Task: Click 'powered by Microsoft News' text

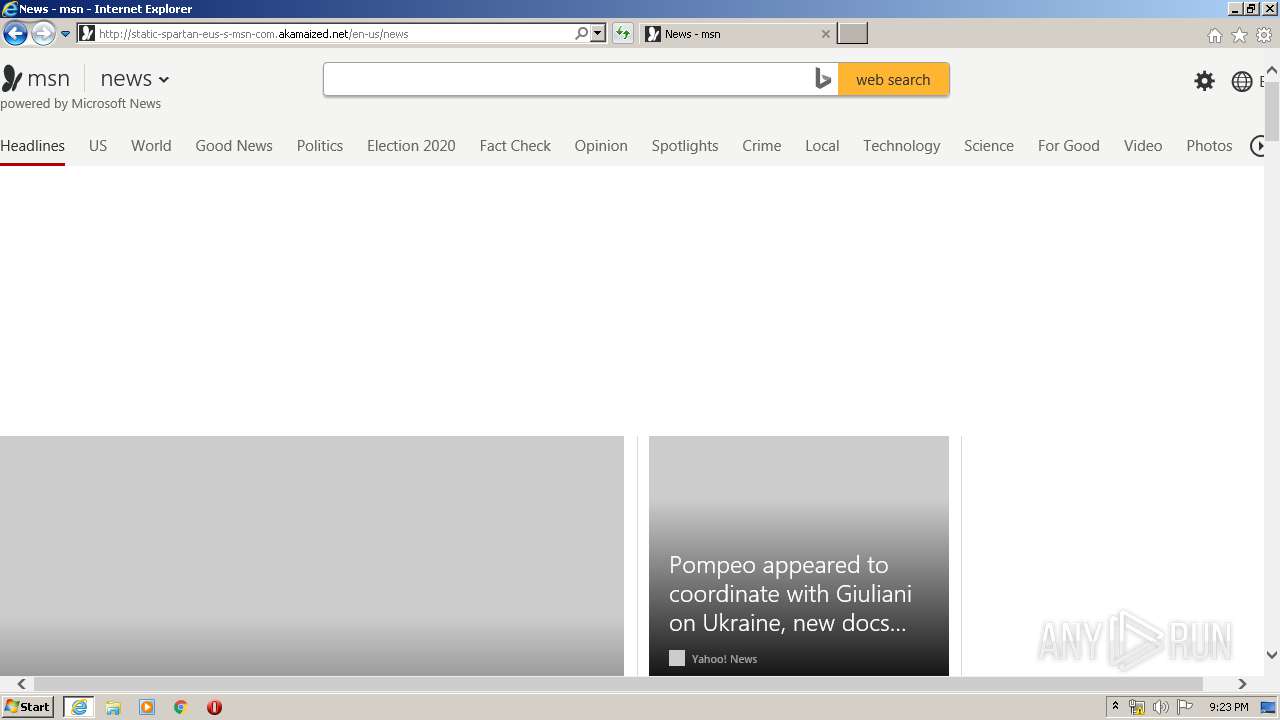Action: (x=80, y=104)
